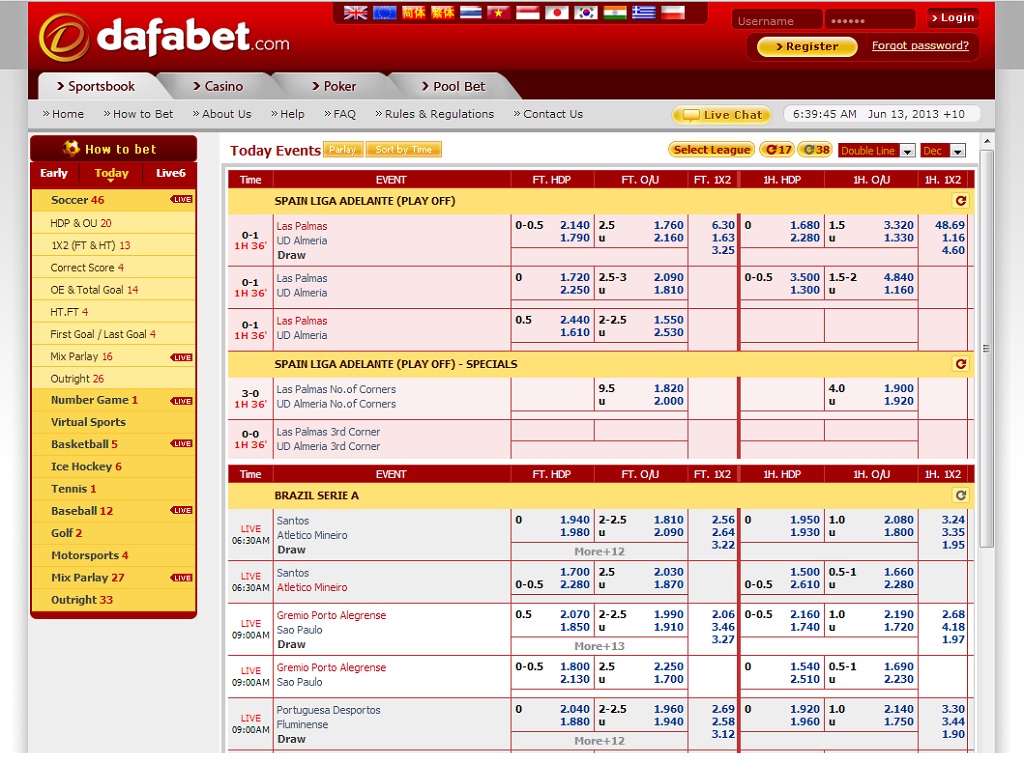Screen dimensions: 1024x768
Task: Open Number Game 1 in the sidebar
Action: tap(114, 400)
